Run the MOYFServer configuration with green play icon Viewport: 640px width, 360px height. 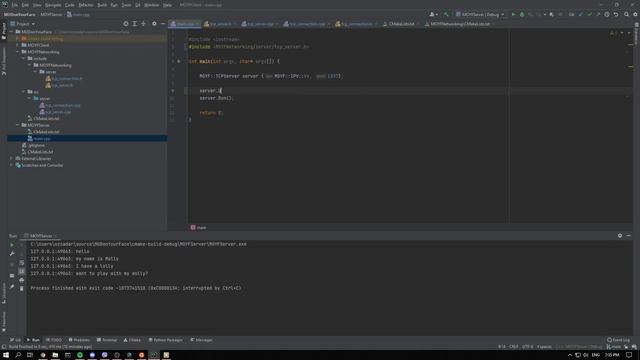[513, 14]
